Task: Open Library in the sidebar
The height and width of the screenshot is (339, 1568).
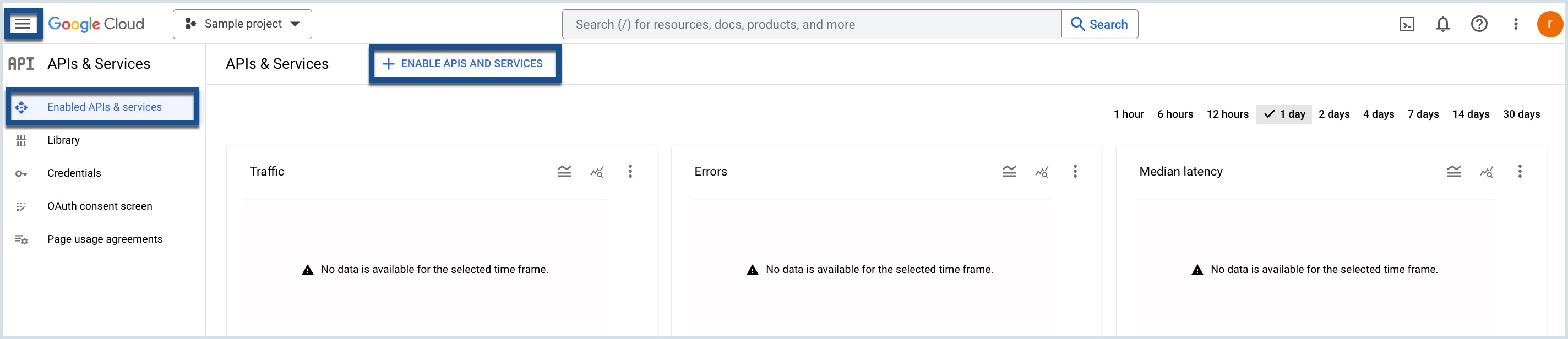Action: (63, 140)
